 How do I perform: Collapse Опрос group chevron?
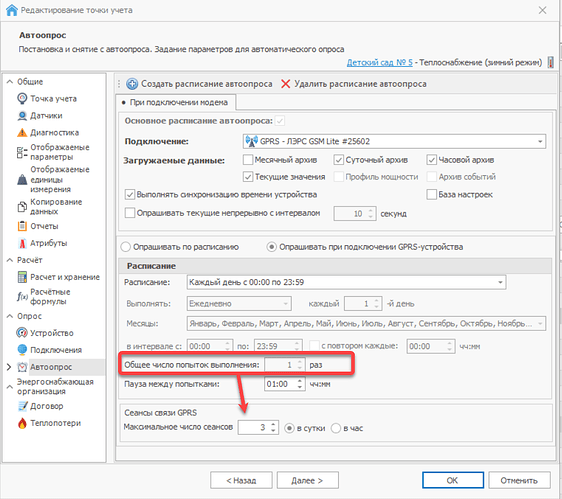(10, 316)
